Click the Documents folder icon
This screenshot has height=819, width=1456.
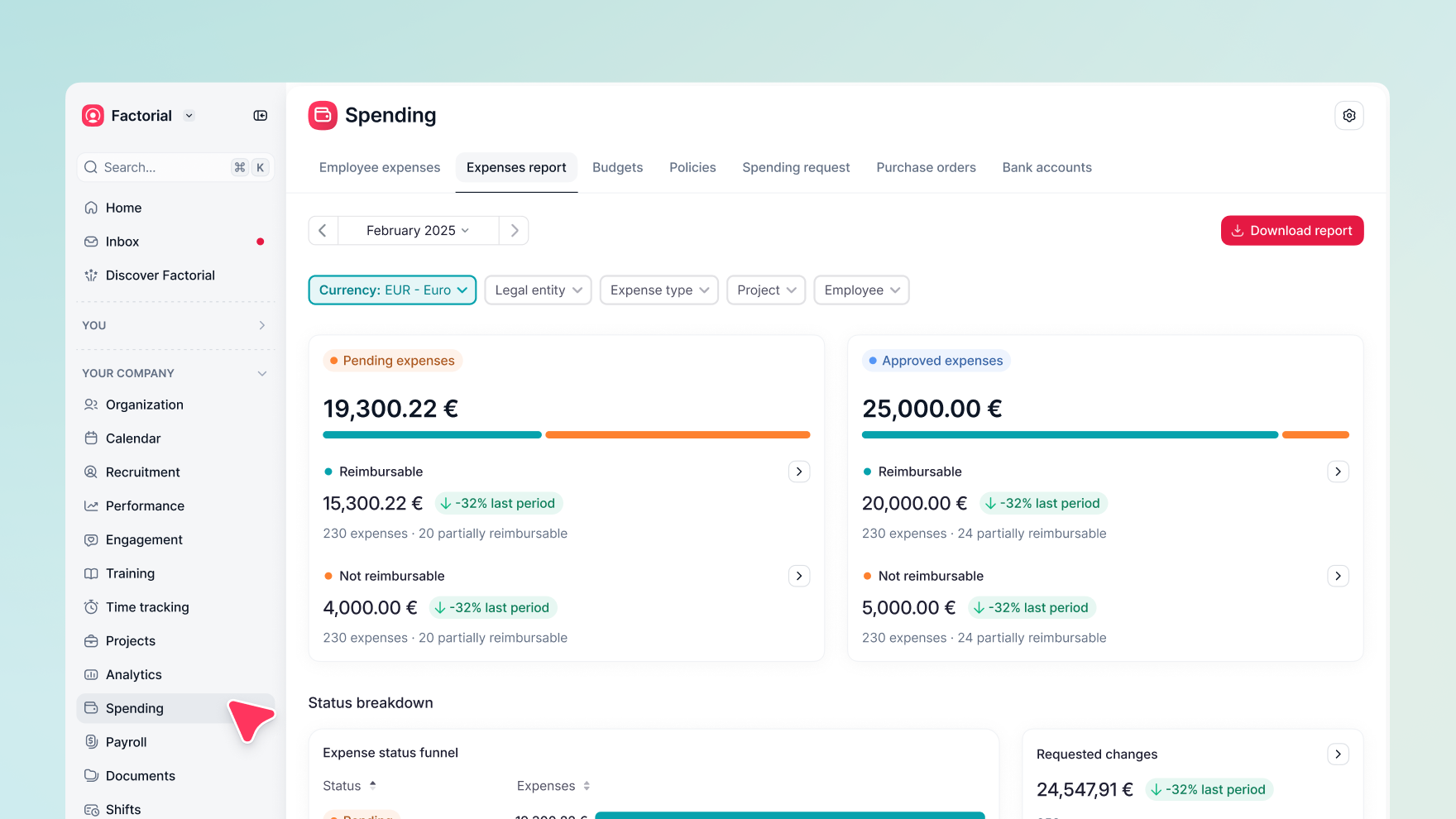(91, 776)
